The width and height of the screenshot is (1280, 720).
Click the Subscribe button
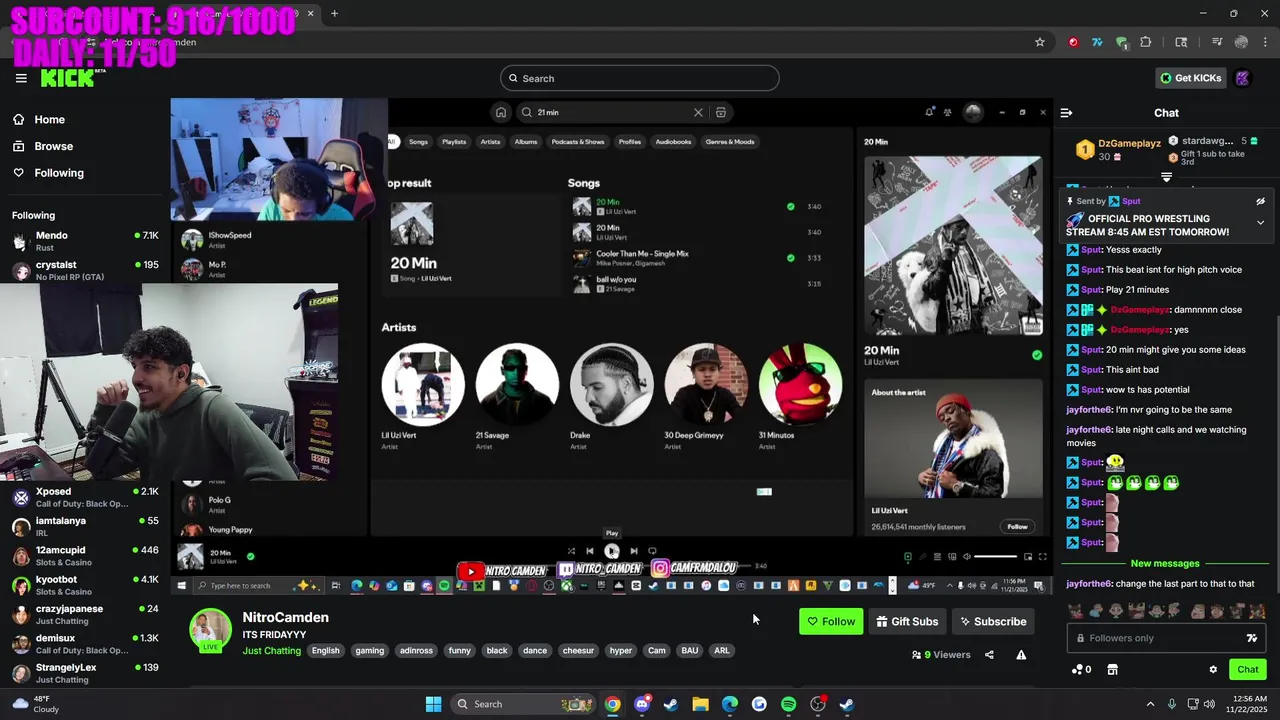993,621
